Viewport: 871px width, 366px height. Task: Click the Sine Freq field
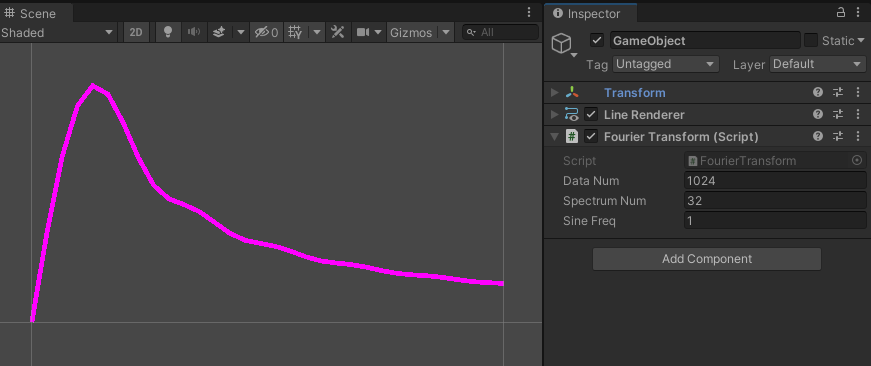[775, 220]
